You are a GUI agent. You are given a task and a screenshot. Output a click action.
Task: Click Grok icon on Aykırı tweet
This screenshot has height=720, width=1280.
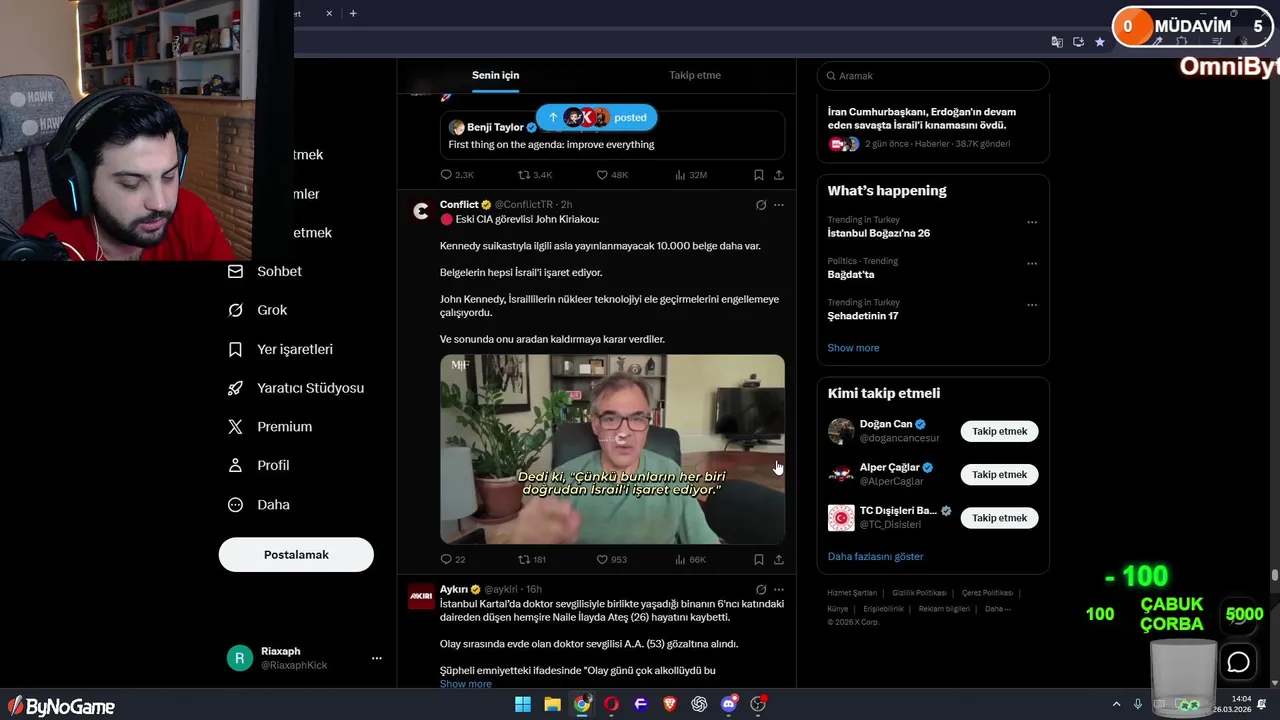point(761,590)
